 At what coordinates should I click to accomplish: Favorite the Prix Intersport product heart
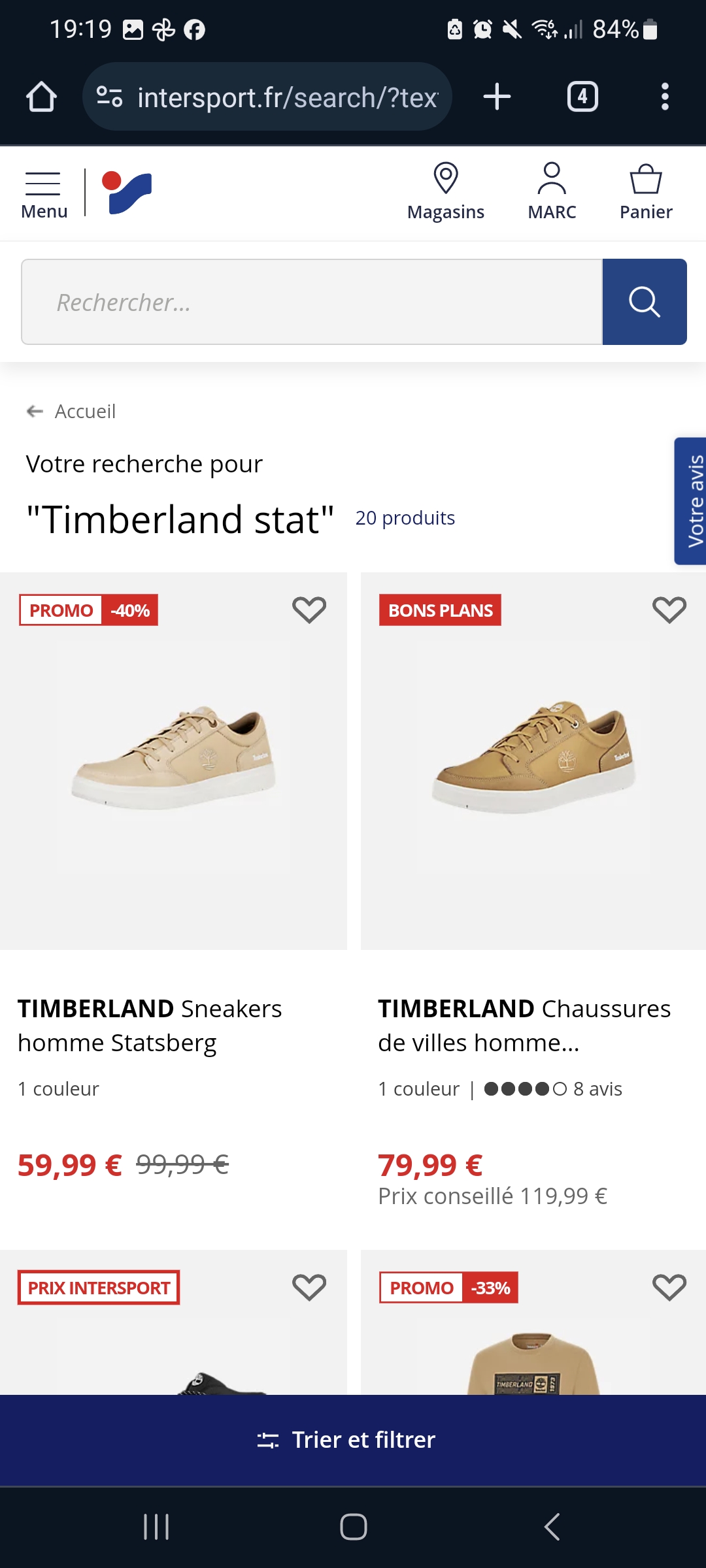point(309,1288)
